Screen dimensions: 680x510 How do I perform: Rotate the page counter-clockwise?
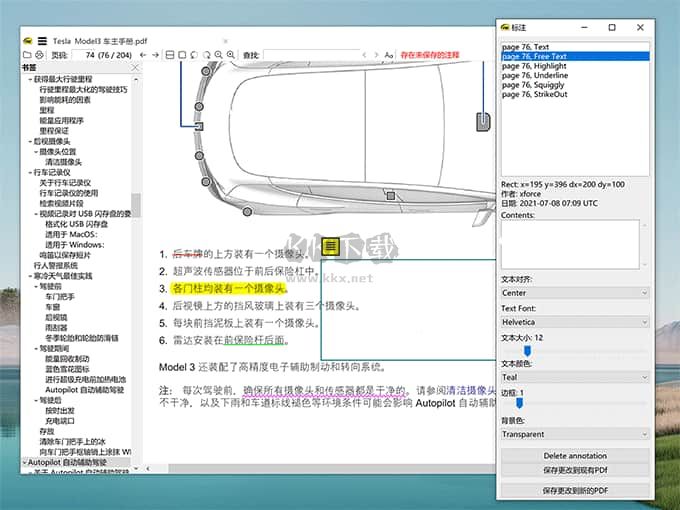194,55
